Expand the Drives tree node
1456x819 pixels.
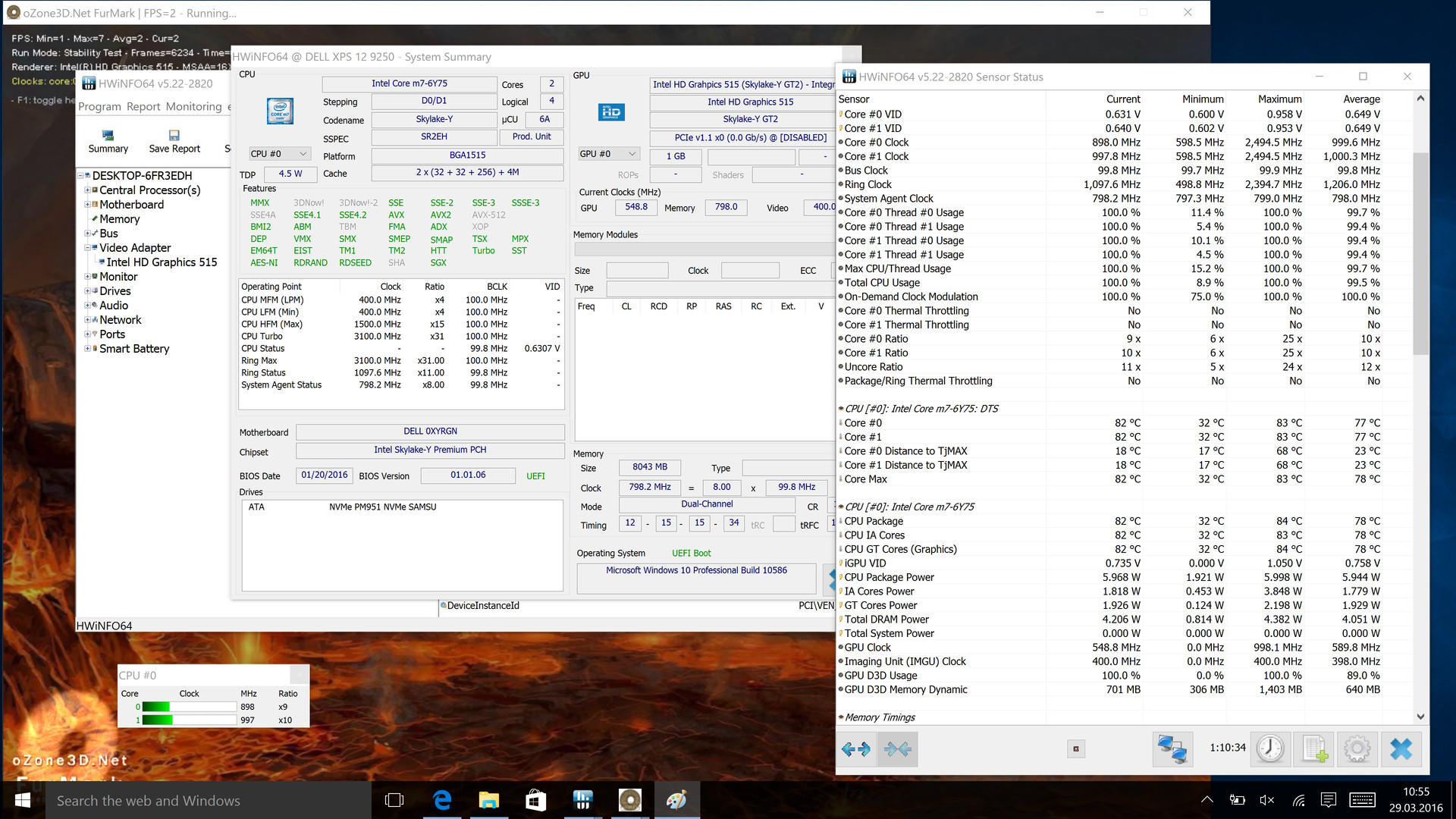click(87, 291)
